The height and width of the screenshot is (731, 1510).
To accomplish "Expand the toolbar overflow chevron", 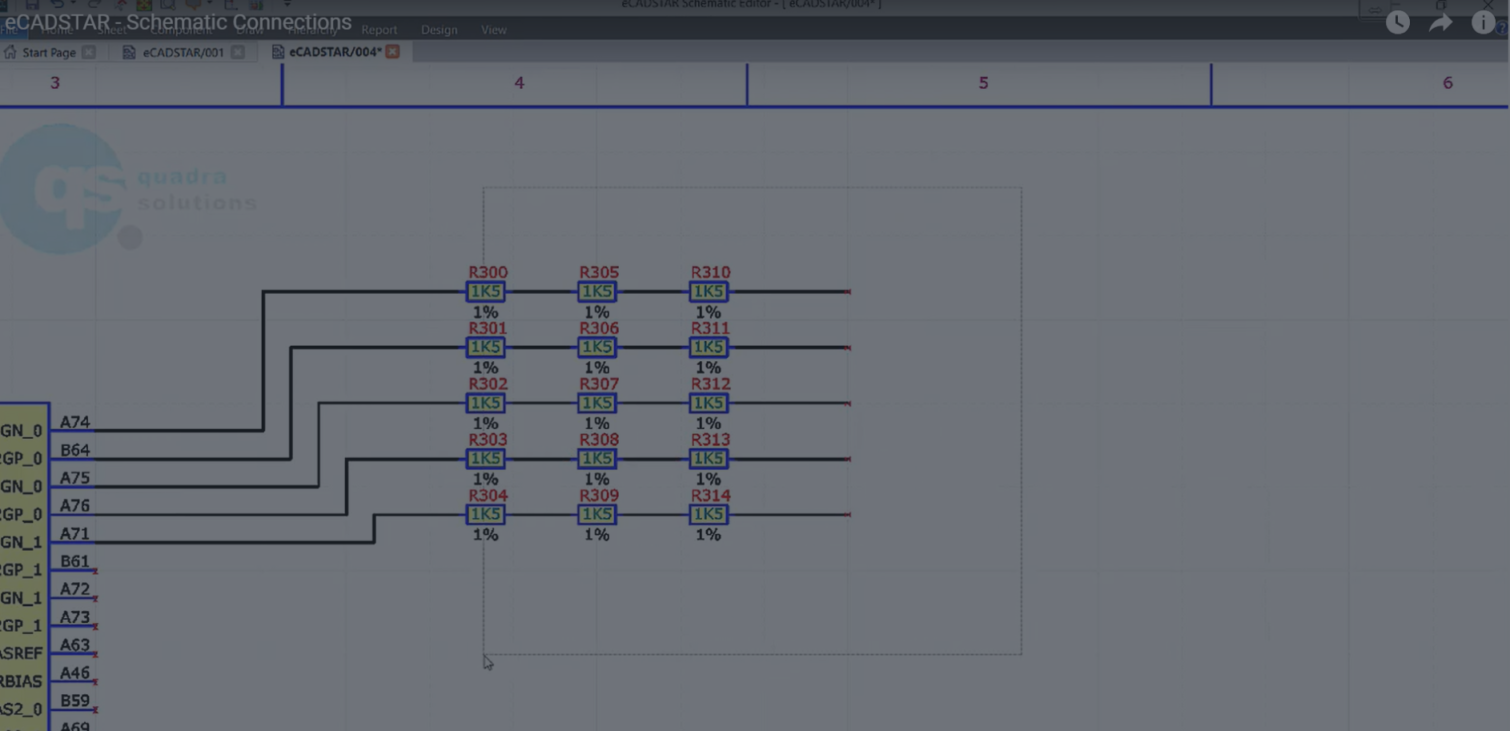I will 288,4.
